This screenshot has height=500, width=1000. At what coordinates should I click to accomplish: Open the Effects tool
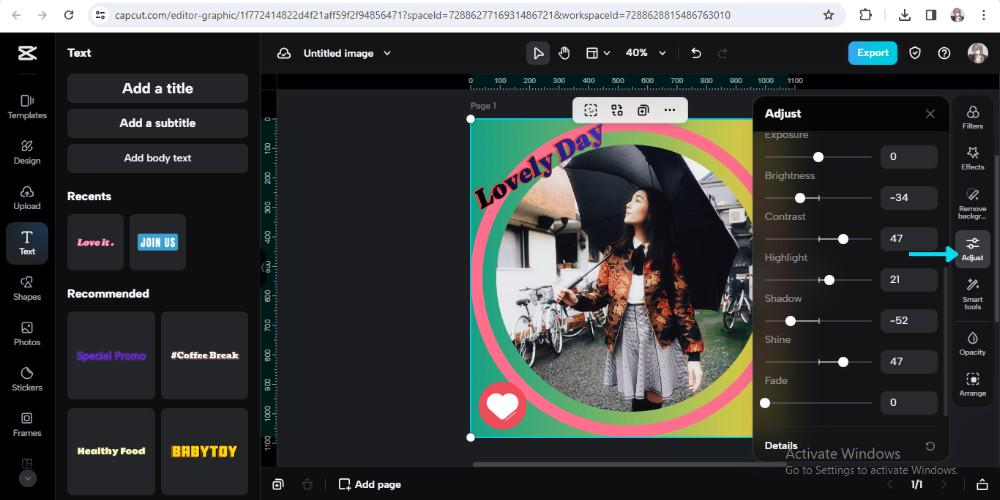973,158
